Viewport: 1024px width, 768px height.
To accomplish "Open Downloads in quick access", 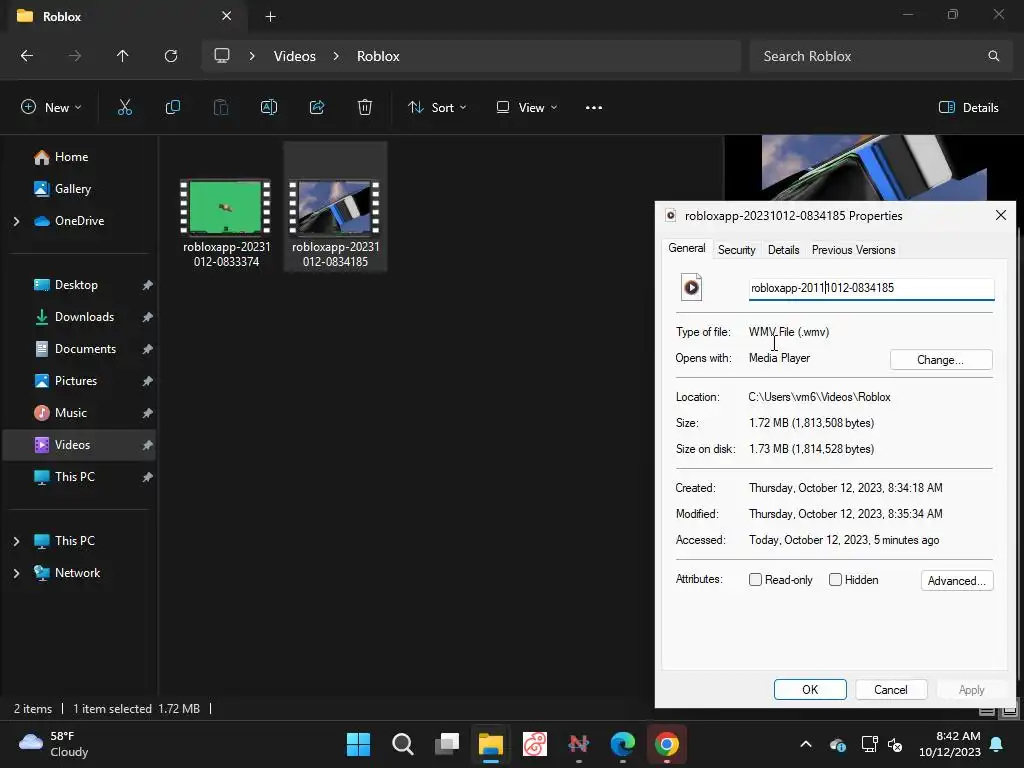I will [84, 317].
